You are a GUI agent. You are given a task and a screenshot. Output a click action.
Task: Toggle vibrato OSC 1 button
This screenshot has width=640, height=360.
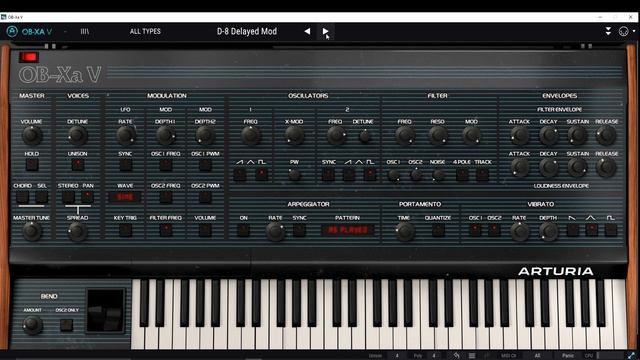coord(475,230)
